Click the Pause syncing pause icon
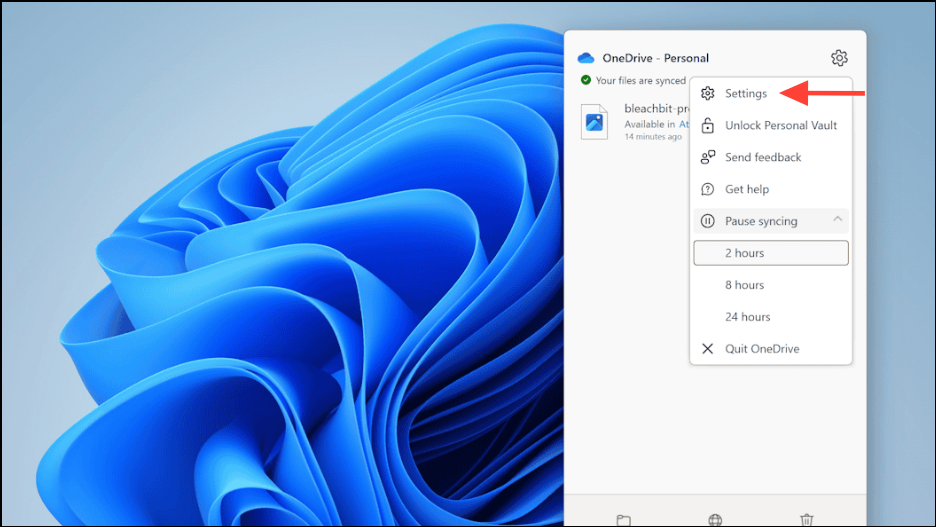The height and width of the screenshot is (527, 936). (x=707, y=221)
